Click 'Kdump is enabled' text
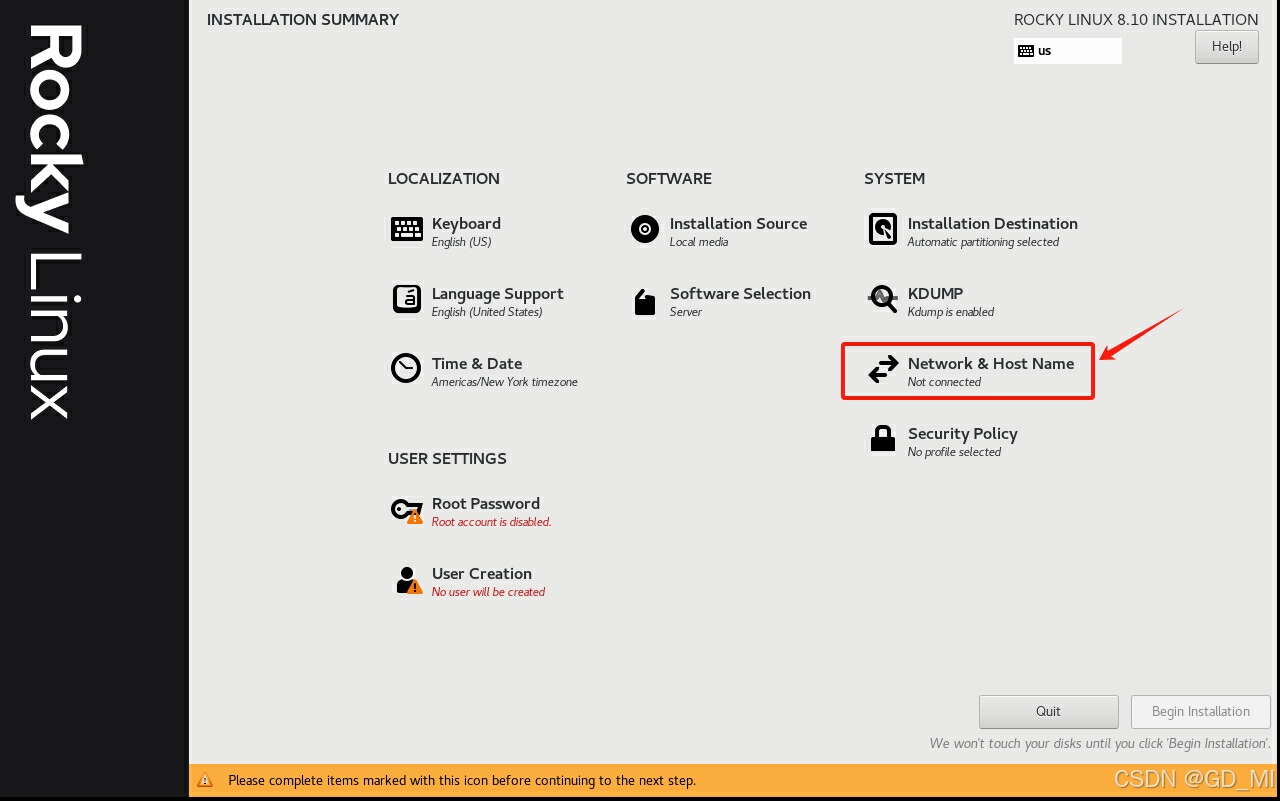 (x=951, y=312)
